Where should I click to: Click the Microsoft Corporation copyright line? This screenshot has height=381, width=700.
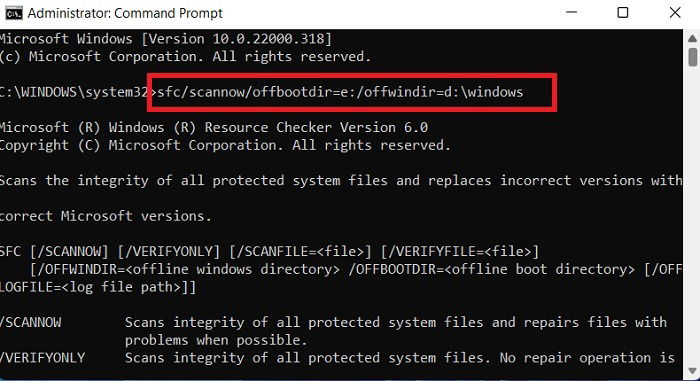click(x=185, y=57)
